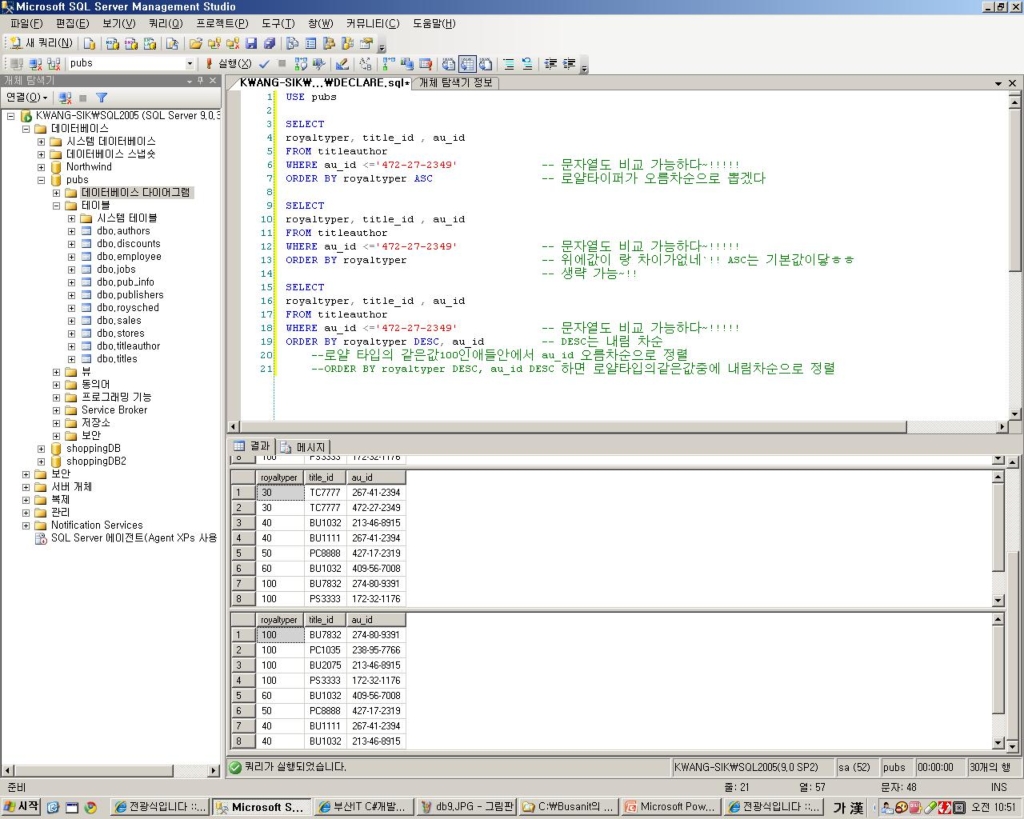This screenshot has height=819, width=1024.
Task: Click the au_id column header in the upper grid
Action: coord(376,477)
